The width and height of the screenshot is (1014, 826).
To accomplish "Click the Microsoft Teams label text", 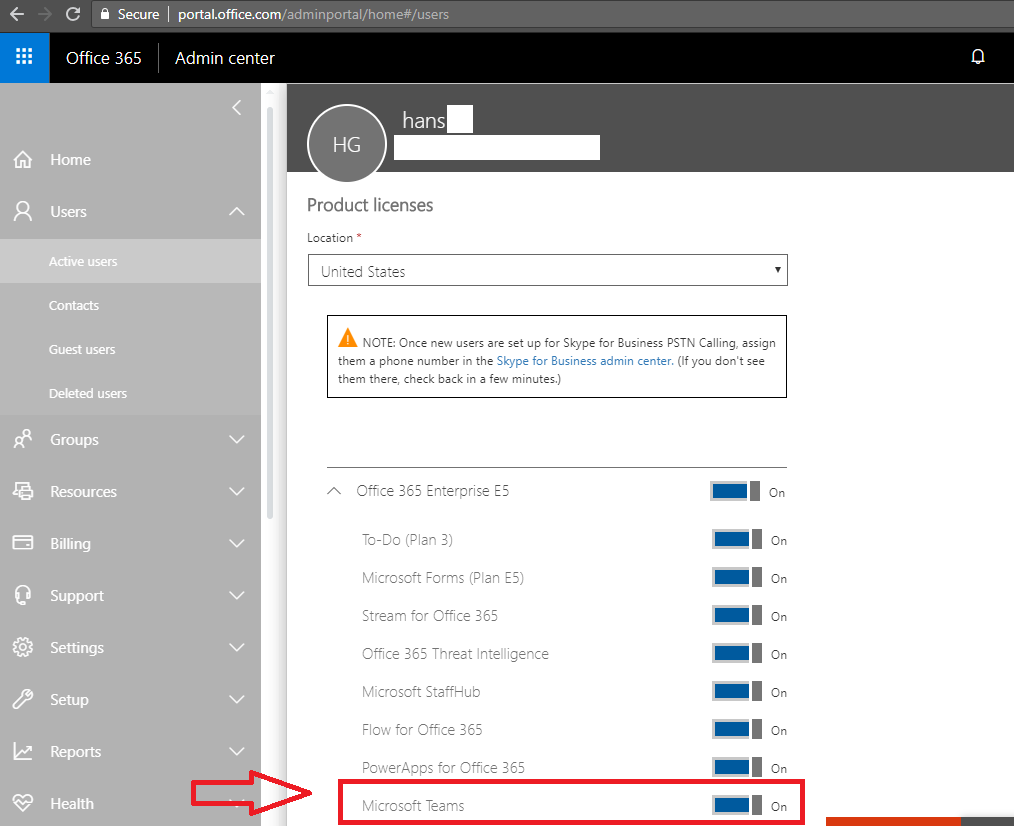I will (413, 806).
